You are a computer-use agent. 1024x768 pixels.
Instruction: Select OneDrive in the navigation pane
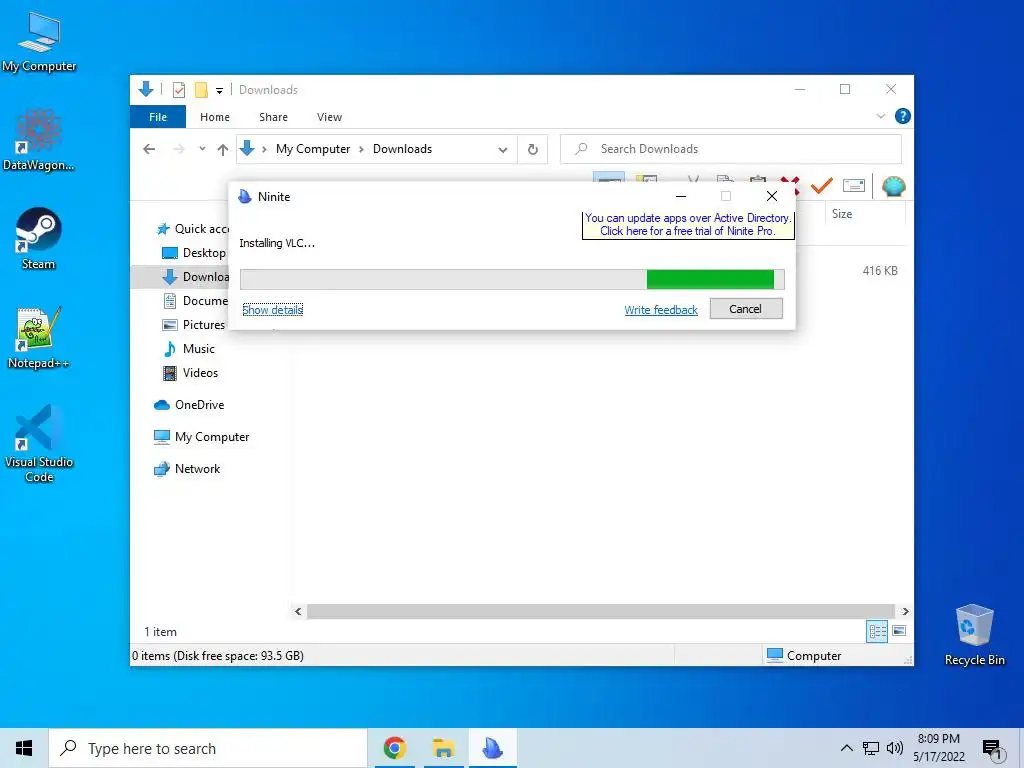189,405
